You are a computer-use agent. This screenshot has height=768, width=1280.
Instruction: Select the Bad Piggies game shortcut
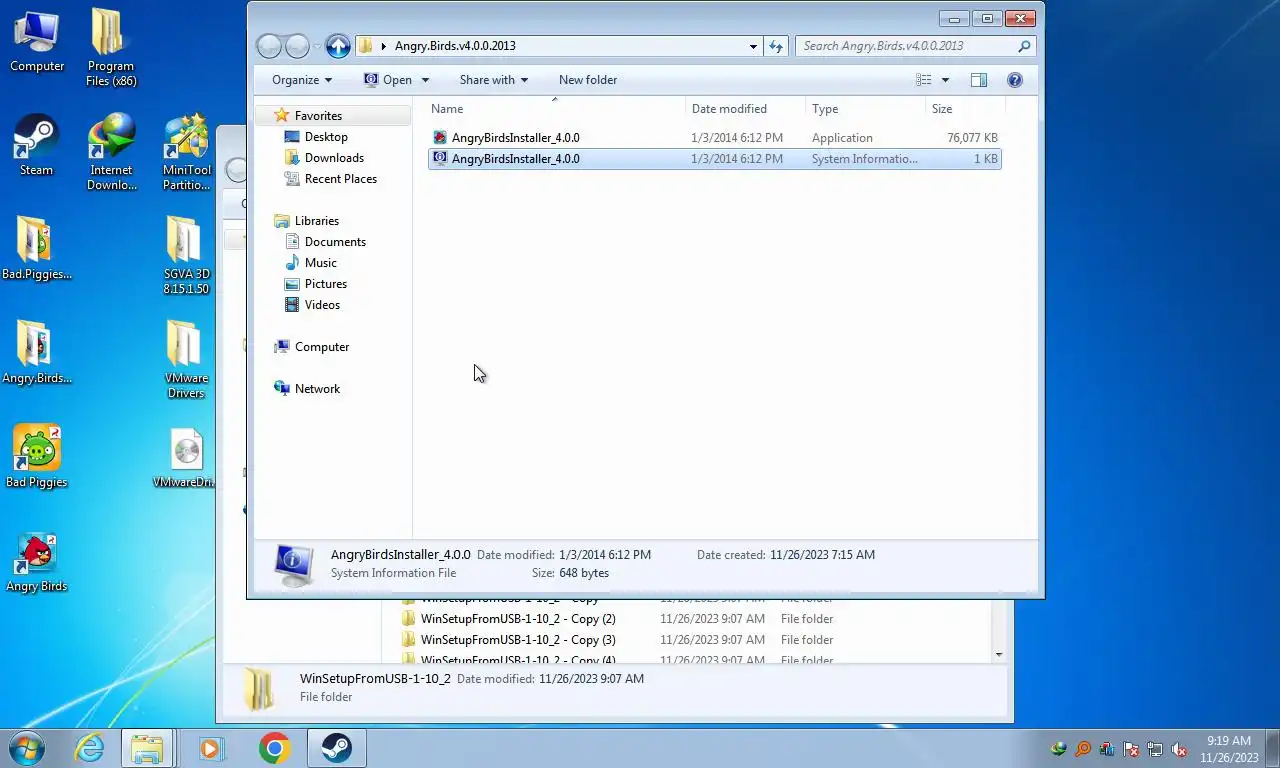tap(37, 456)
